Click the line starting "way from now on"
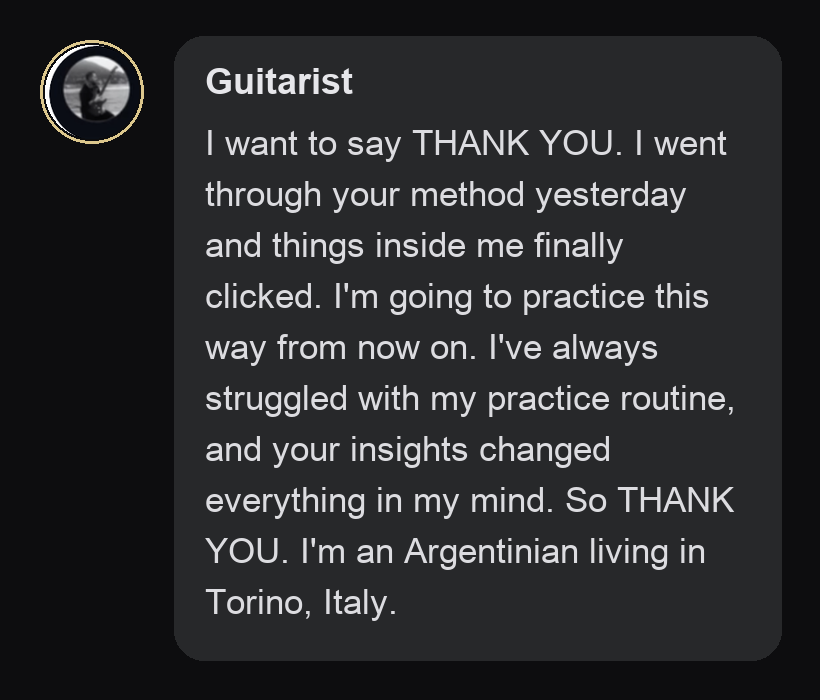This screenshot has width=820, height=700. click(x=431, y=348)
